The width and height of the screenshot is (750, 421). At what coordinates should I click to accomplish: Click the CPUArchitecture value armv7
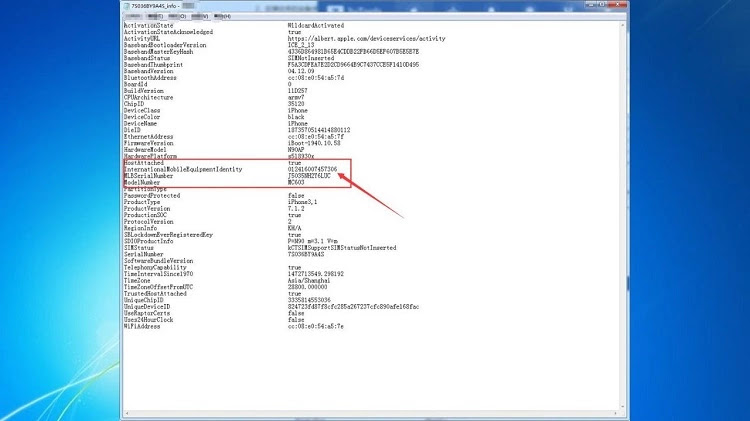[296, 97]
